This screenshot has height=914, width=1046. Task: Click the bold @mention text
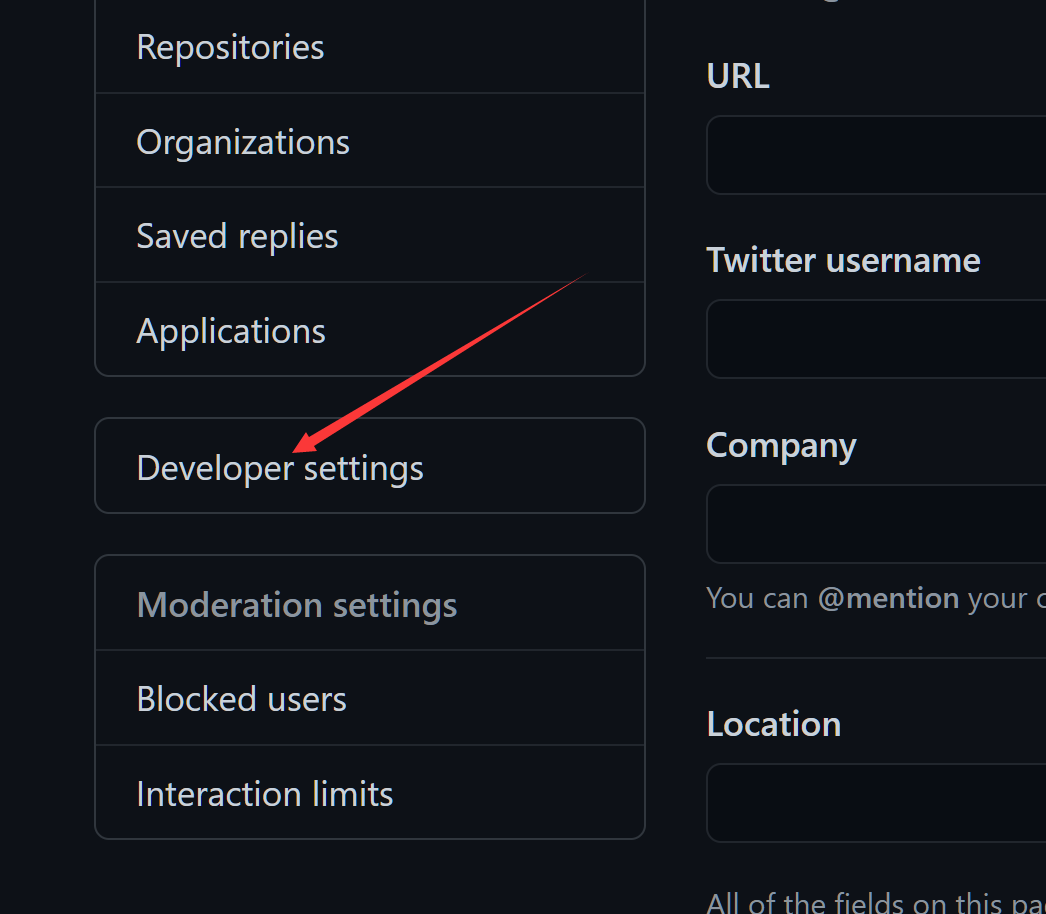888,598
